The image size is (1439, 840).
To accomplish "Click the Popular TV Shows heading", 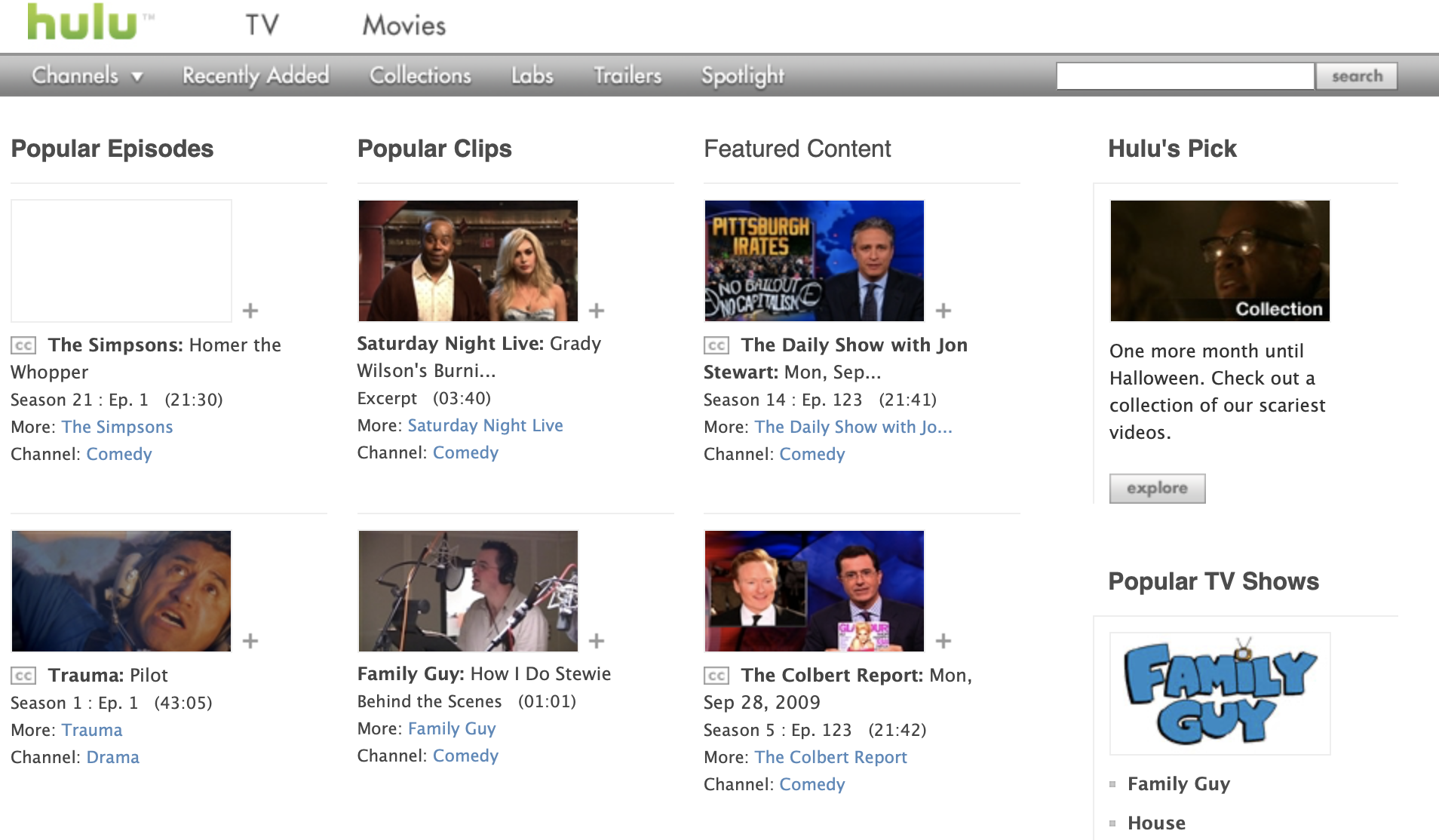I will [1213, 581].
